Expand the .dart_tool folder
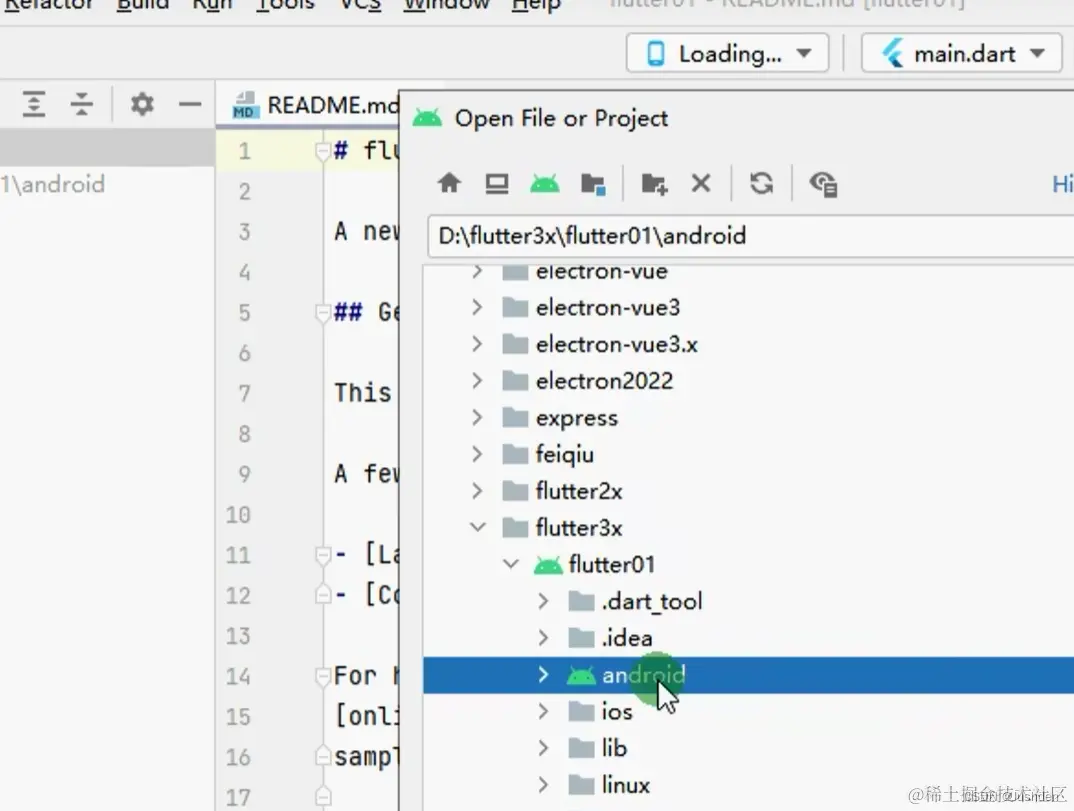The height and width of the screenshot is (811, 1074). [543, 601]
